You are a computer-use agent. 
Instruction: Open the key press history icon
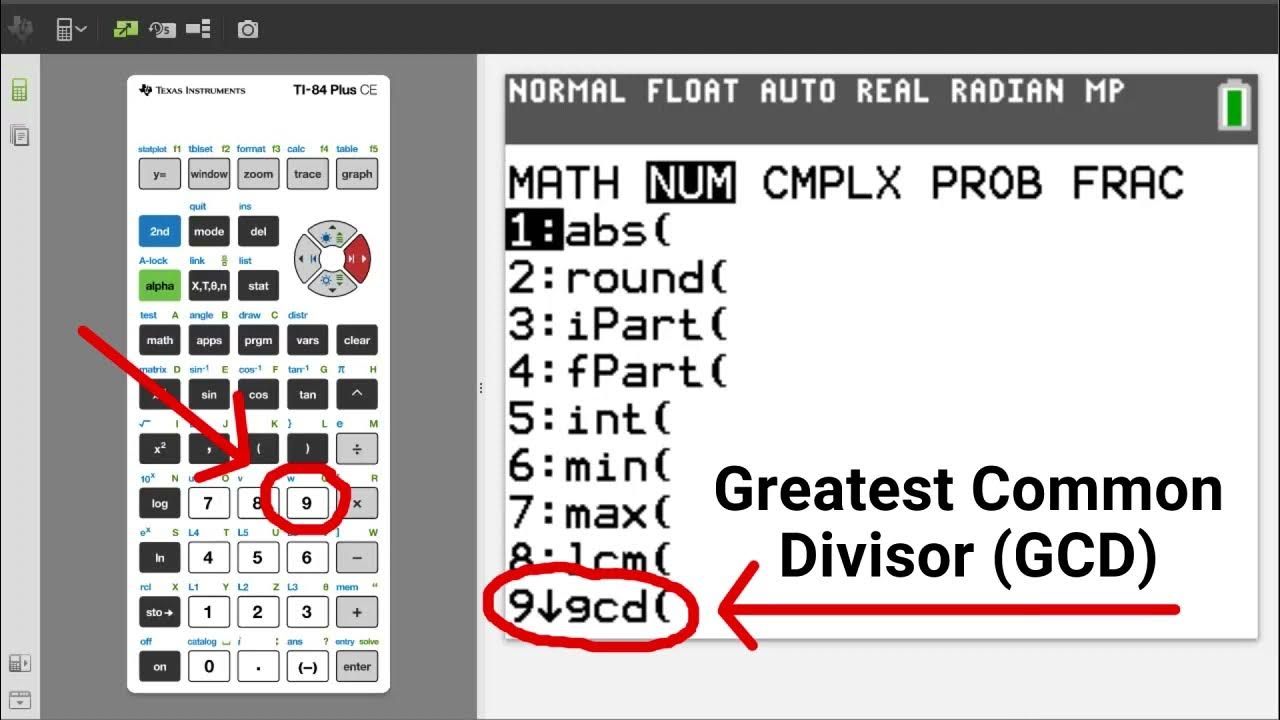[162, 30]
